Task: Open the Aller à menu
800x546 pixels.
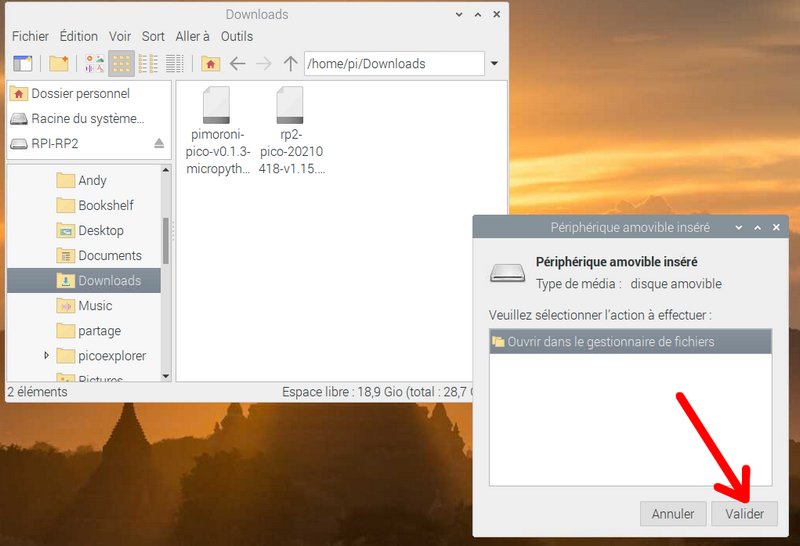Action: (x=192, y=36)
